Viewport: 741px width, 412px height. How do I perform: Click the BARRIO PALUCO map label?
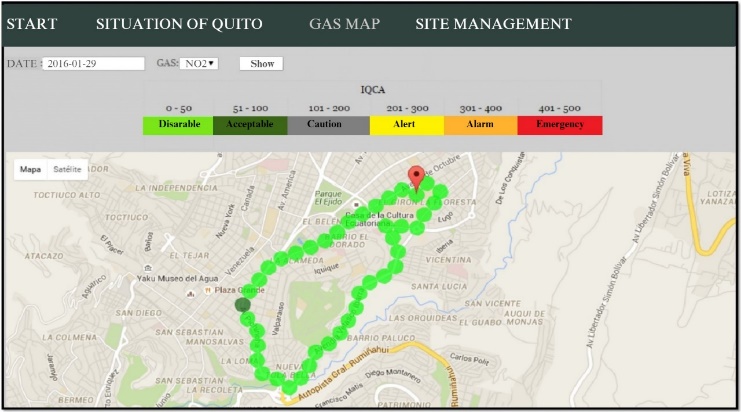(x=381, y=338)
